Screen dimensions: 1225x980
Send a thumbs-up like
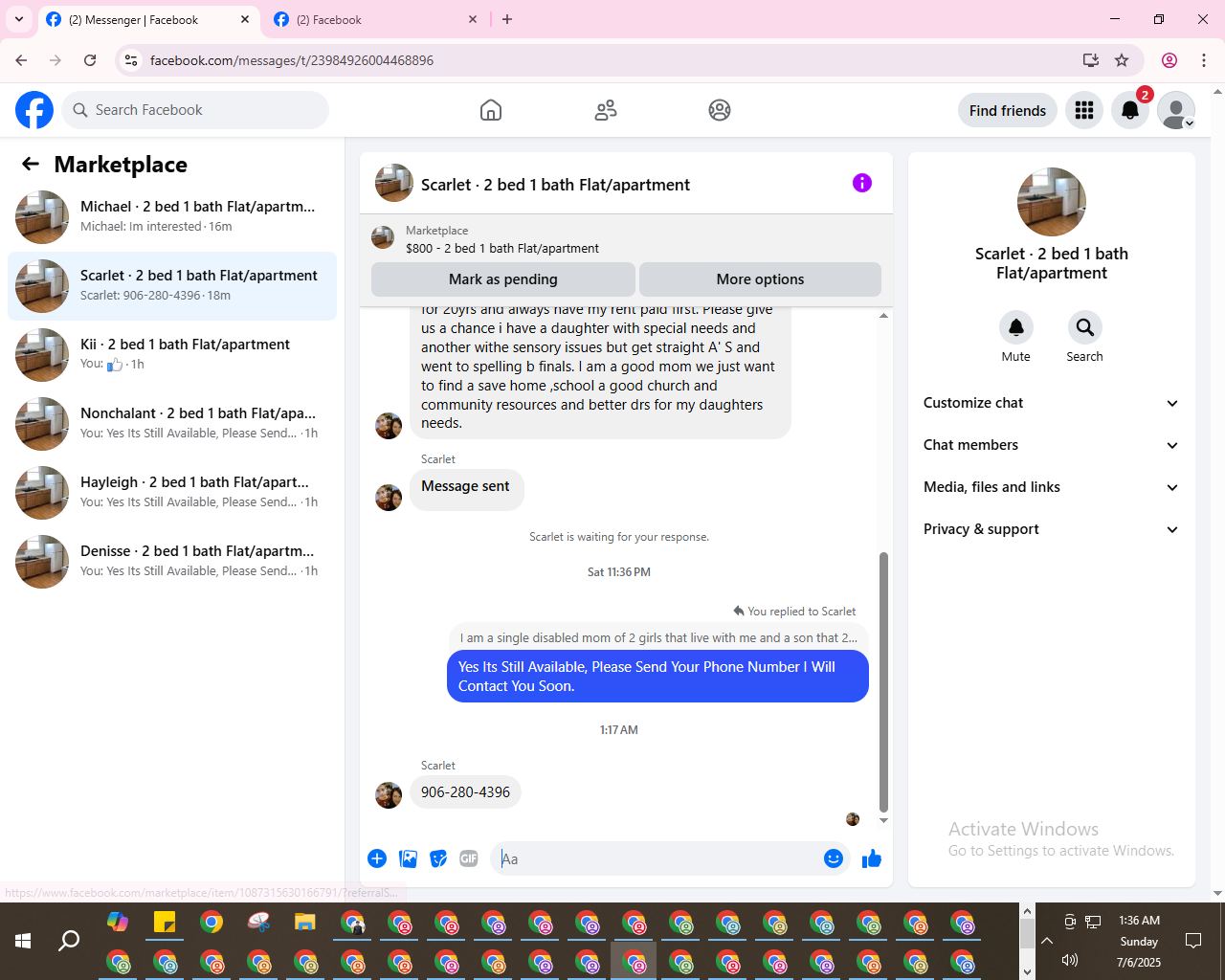pos(872,858)
